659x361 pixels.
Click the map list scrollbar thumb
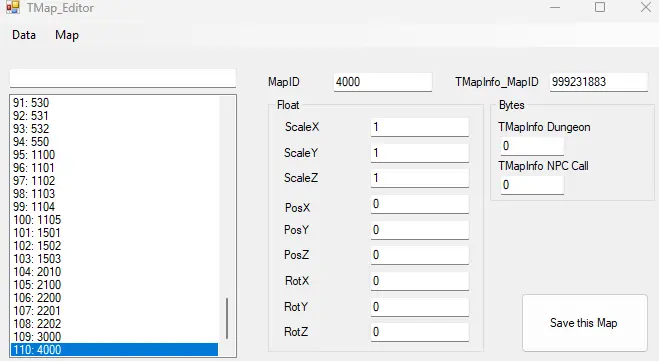click(x=227, y=318)
